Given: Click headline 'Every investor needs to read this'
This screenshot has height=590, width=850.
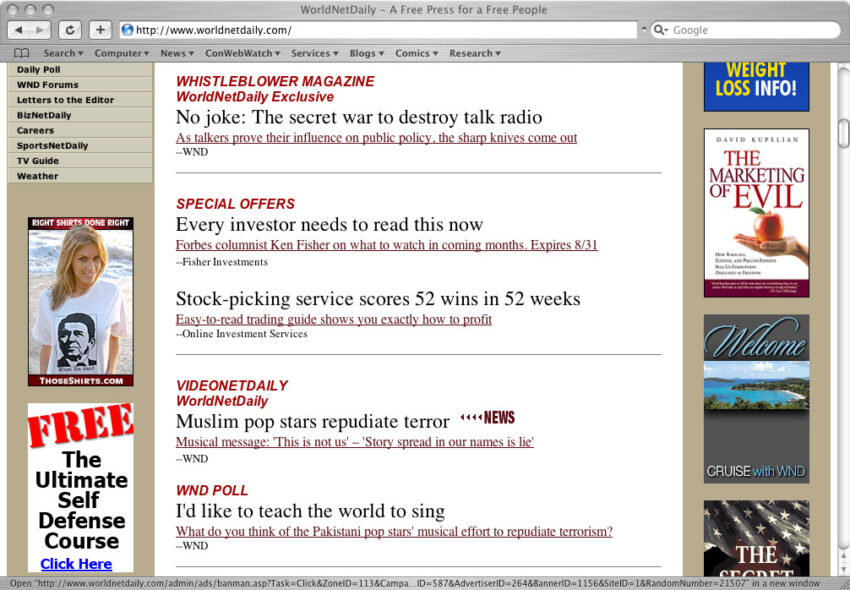Looking at the screenshot, I should click(329, 225).
